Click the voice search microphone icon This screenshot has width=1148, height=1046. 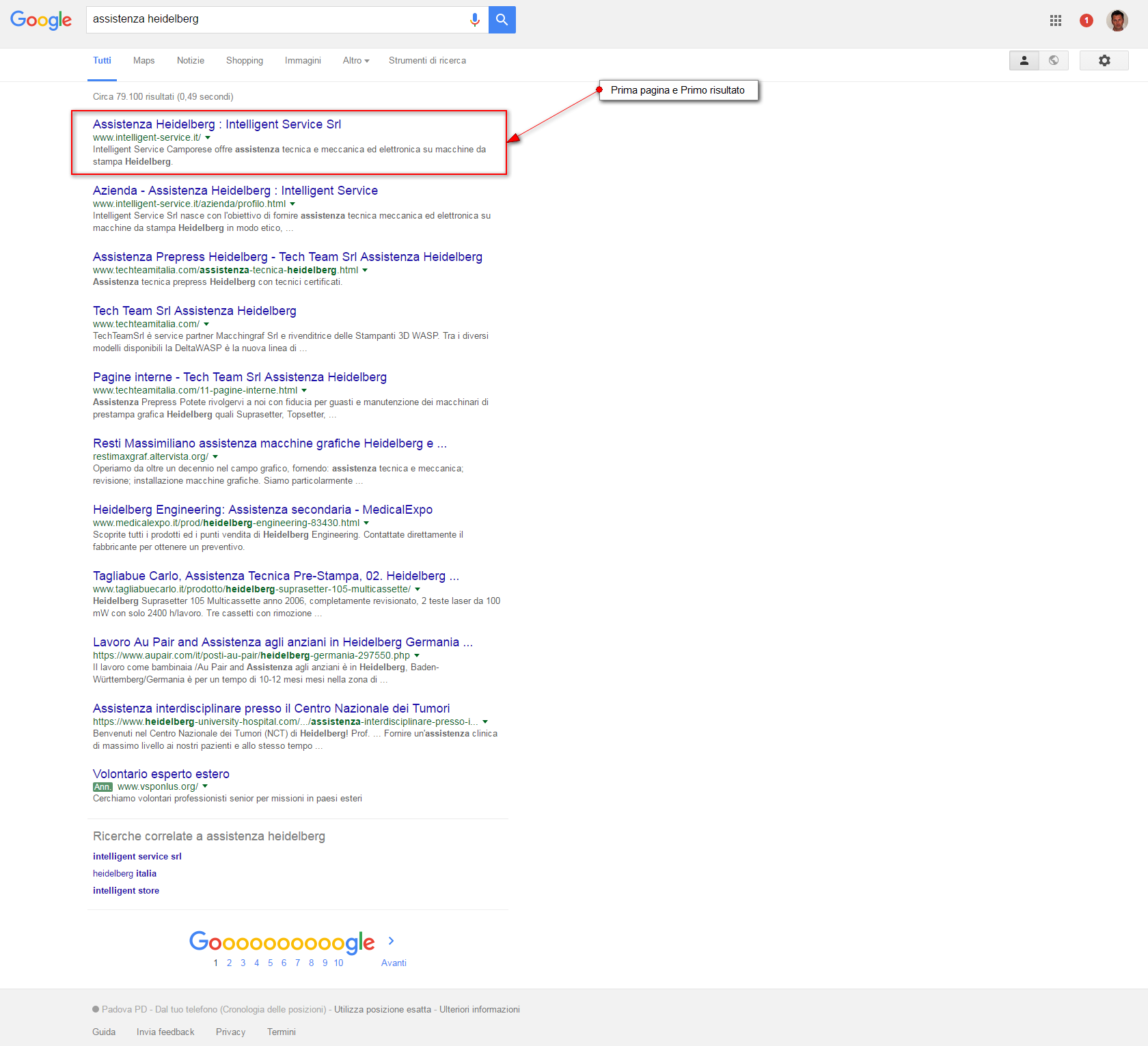coord(474,20)
